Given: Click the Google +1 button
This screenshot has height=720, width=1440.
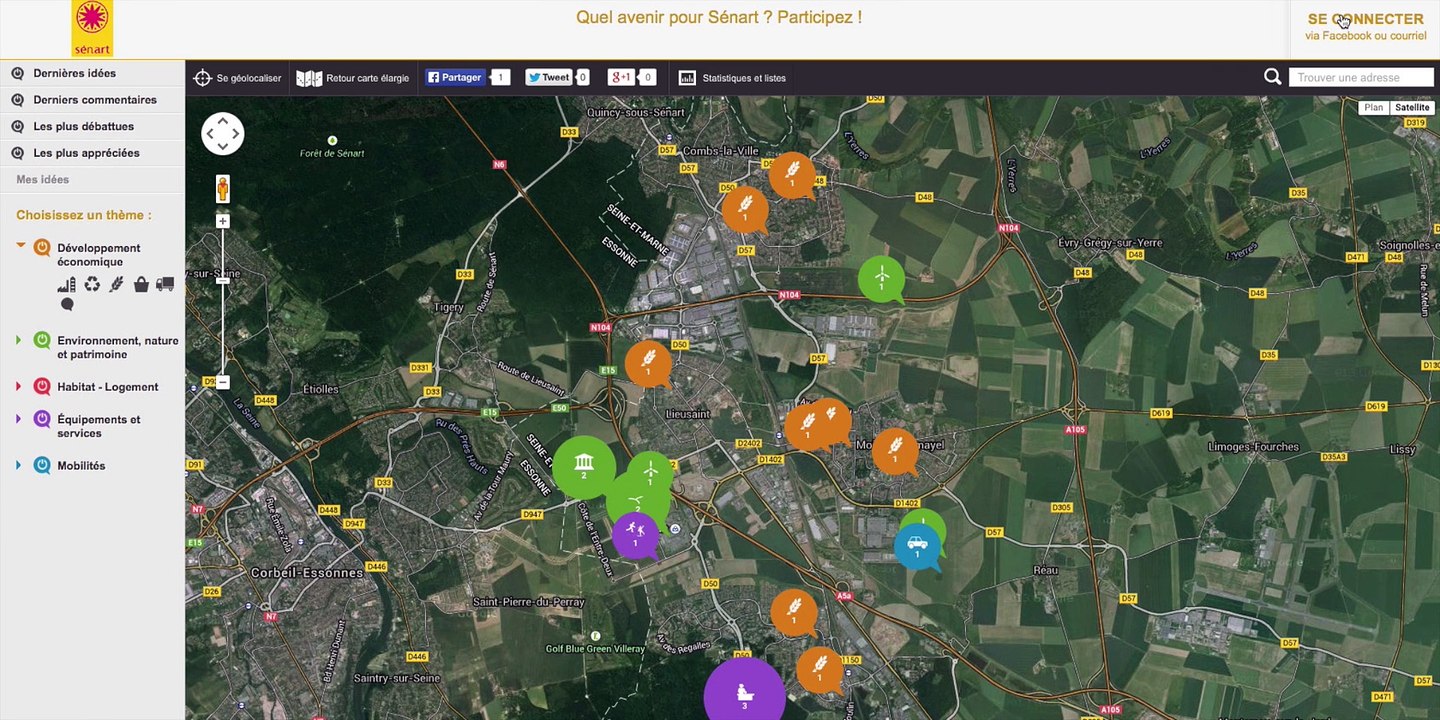Looking at the screenshot, I should click(621, 77).
